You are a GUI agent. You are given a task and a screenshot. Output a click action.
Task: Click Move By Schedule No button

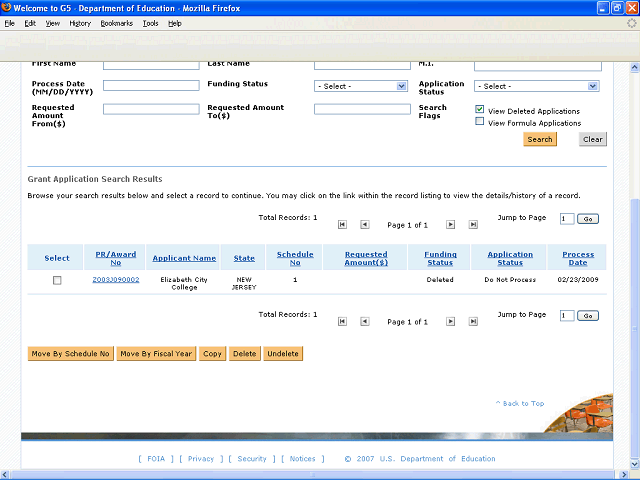[x=70, y=353]
